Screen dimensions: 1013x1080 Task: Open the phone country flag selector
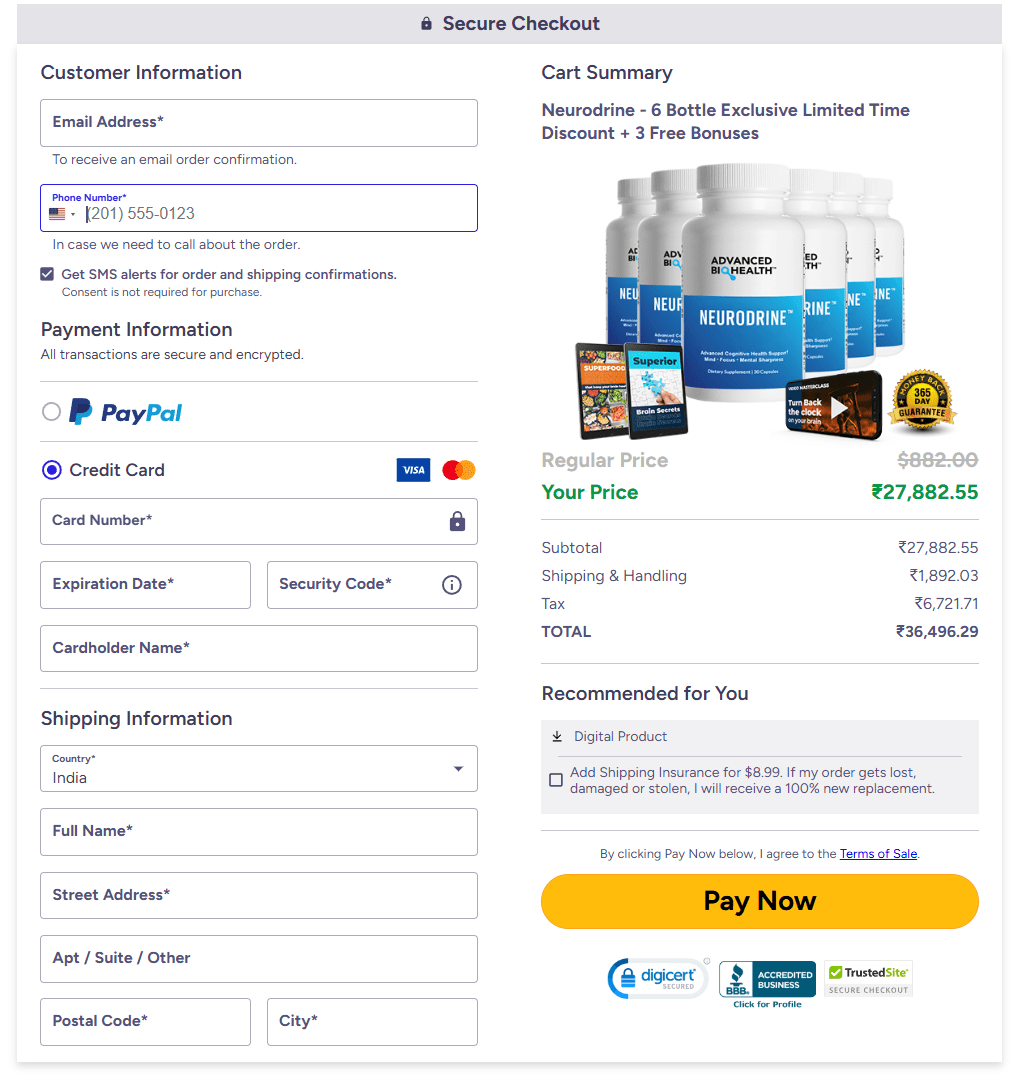62,214
